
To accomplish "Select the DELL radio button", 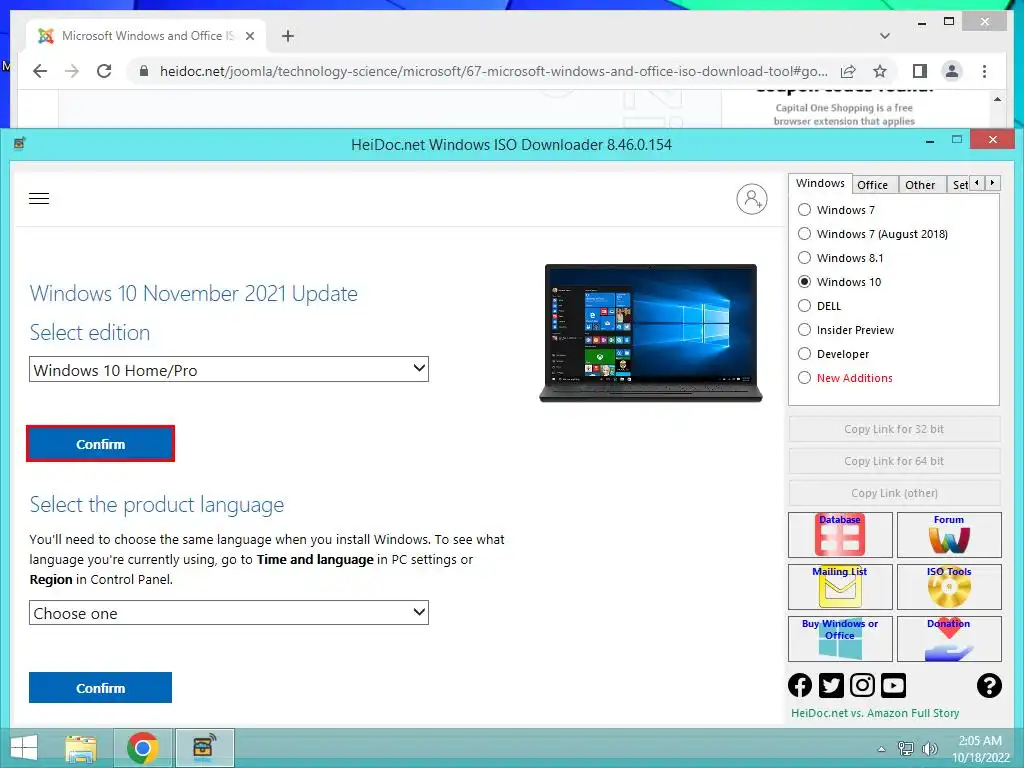I will pos(805,306).
